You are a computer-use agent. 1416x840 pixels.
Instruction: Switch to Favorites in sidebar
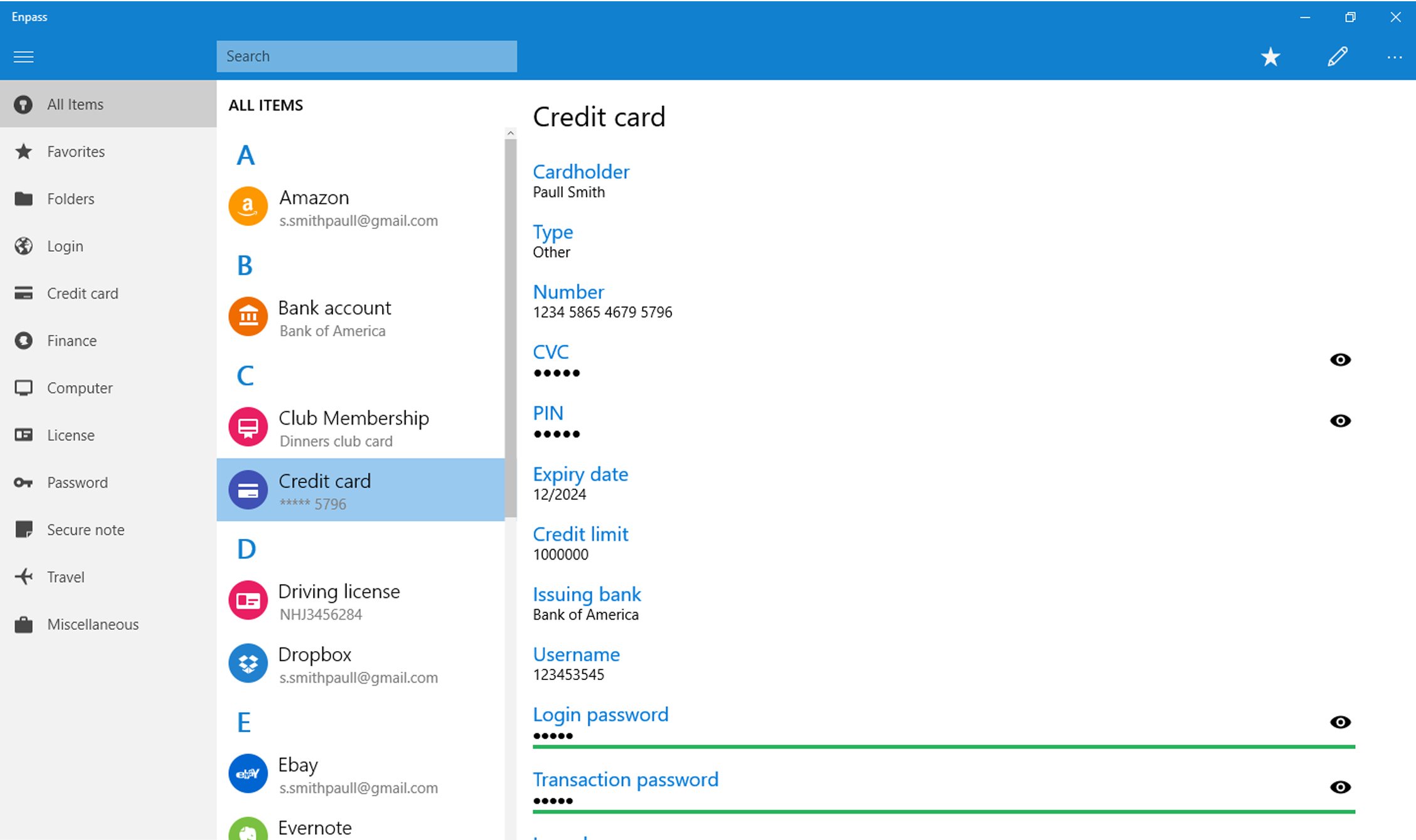[75, 152]
